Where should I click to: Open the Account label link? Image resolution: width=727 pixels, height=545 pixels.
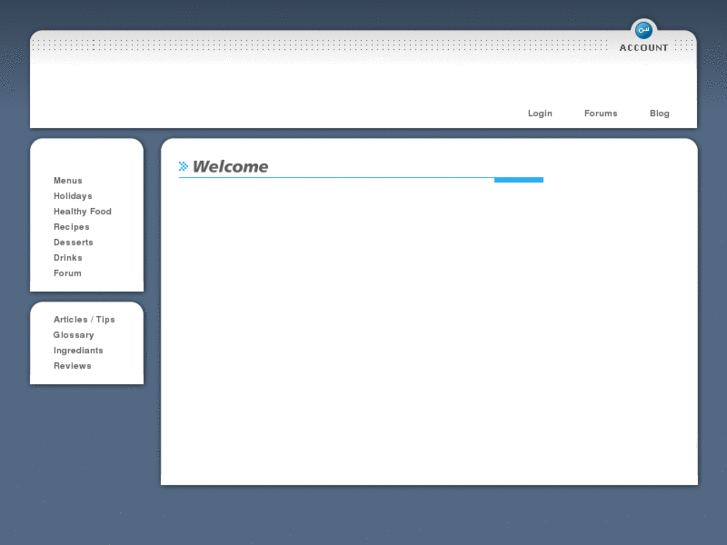[644, 48]
